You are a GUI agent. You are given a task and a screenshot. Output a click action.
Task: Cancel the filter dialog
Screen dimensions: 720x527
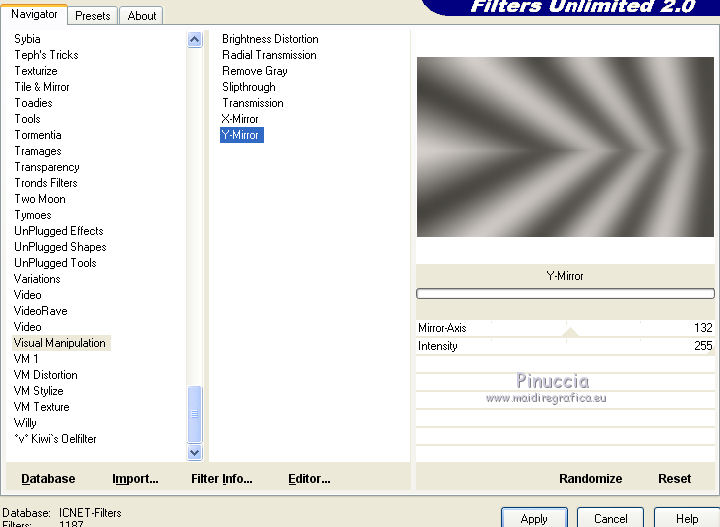point(610,518)
